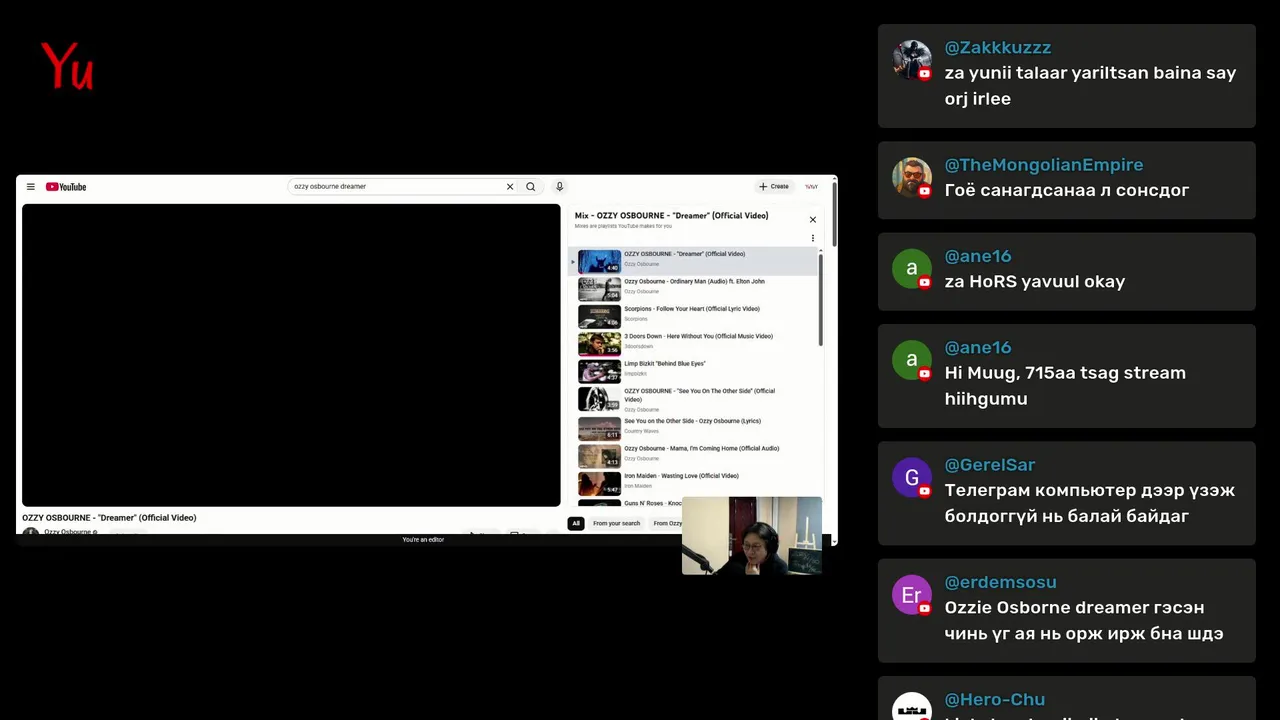
Task: Open the Mix playlist three-dot menu
Action: point(813,238)
